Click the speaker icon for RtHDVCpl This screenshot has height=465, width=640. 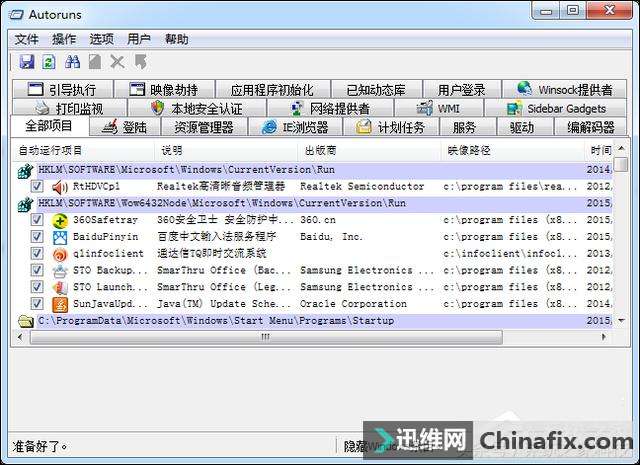click(60, 187)
